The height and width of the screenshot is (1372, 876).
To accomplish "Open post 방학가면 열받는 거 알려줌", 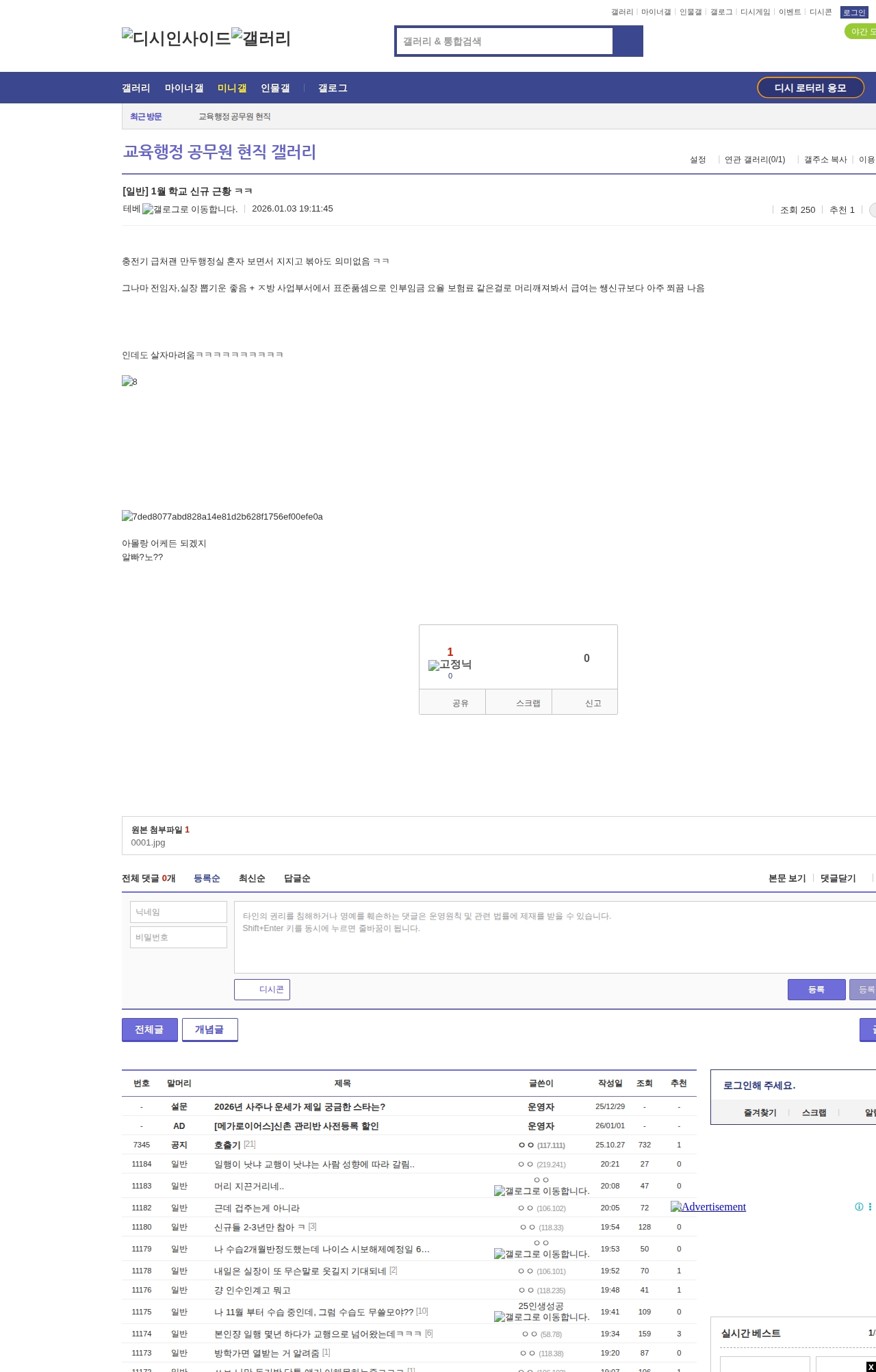I will tap(267, 1353).
